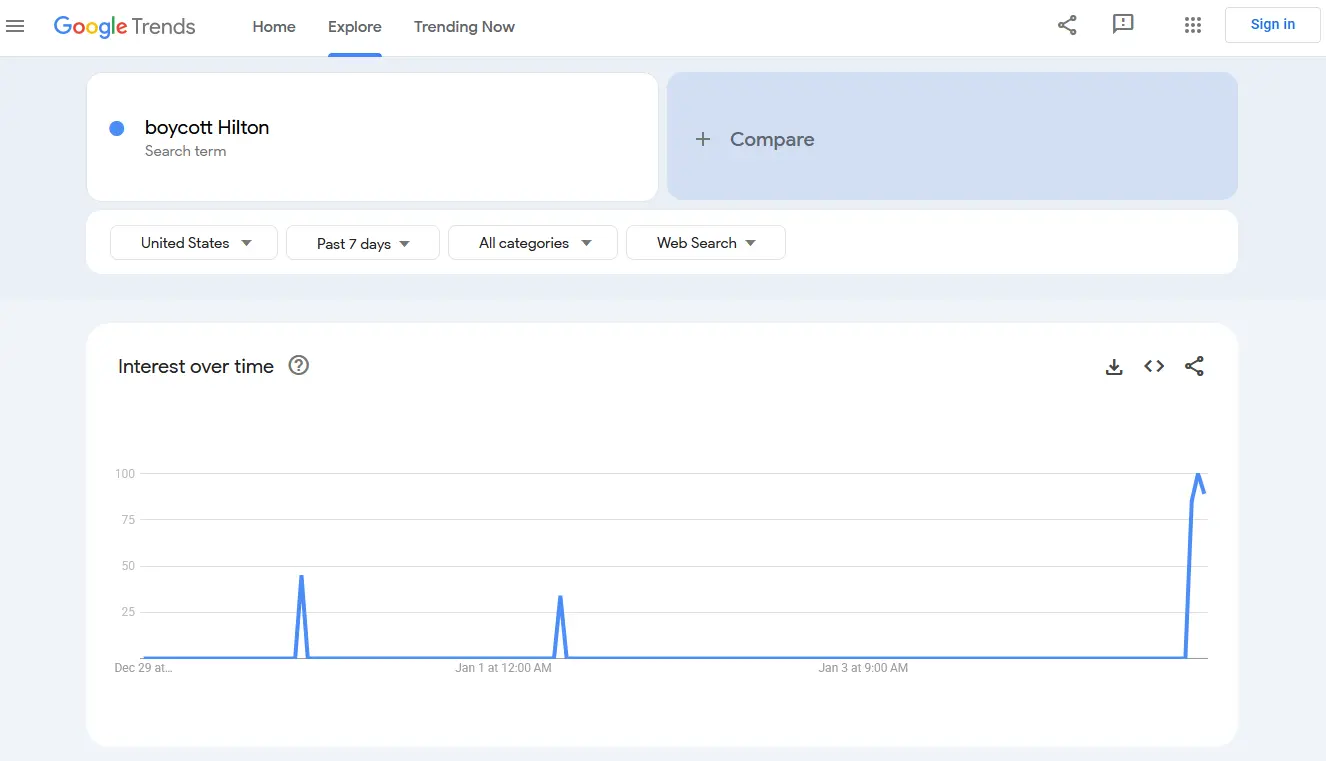
Task: Expand the Past 7 days dropdown
Action: (x=362, y=243)
